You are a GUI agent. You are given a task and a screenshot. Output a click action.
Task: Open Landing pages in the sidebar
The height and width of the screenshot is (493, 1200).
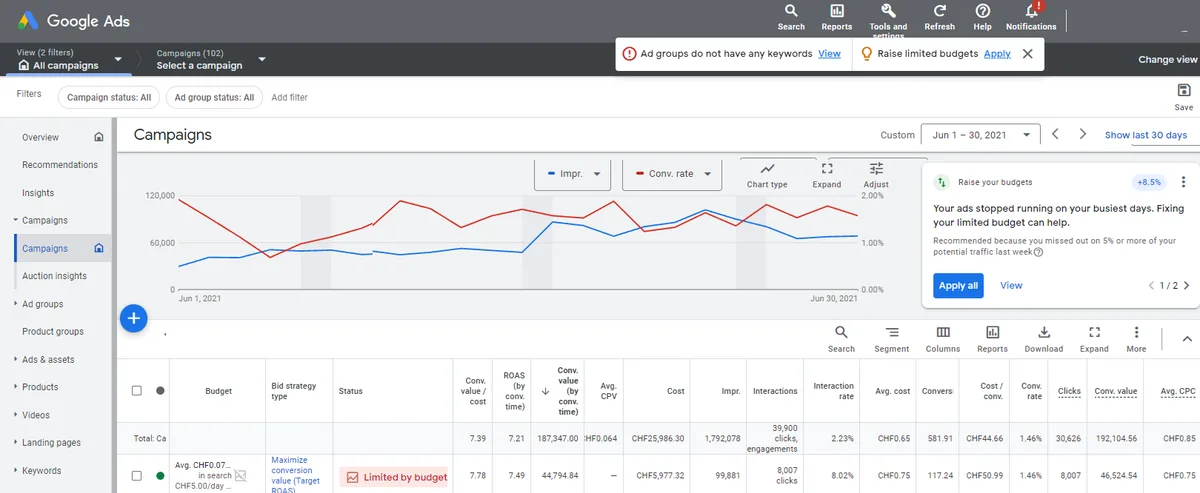51,442
